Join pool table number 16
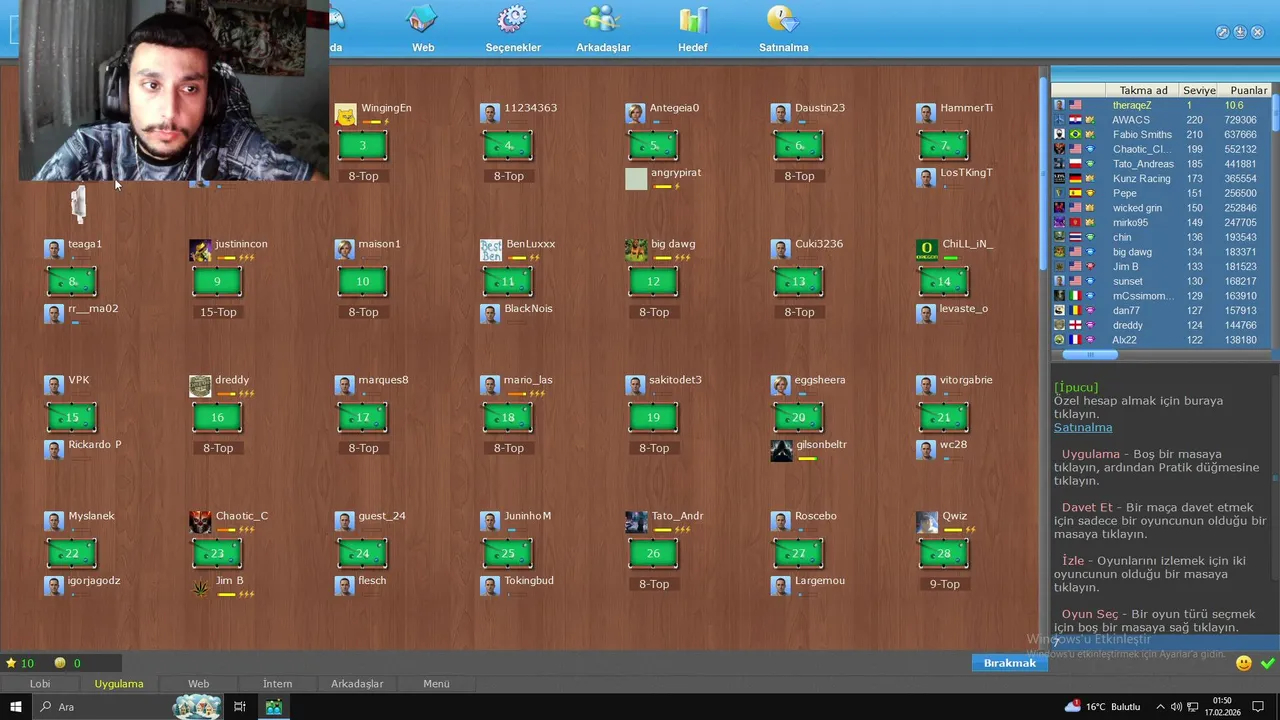This screenshot has height=720, width=1280. (x=217, y=418)
